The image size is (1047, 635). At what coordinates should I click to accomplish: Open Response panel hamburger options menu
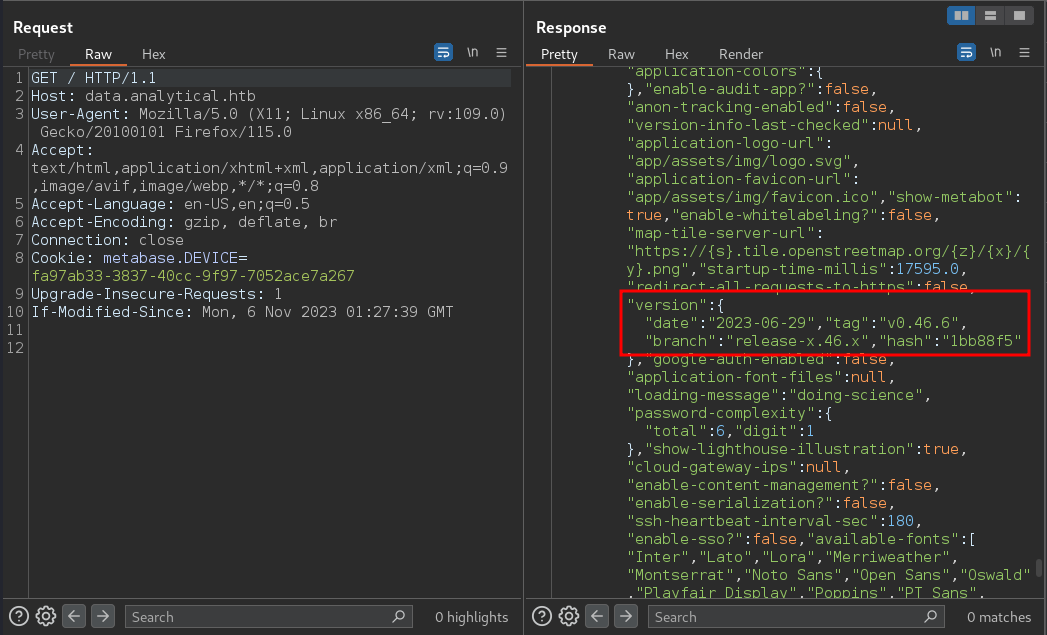tap(1024, 52)
